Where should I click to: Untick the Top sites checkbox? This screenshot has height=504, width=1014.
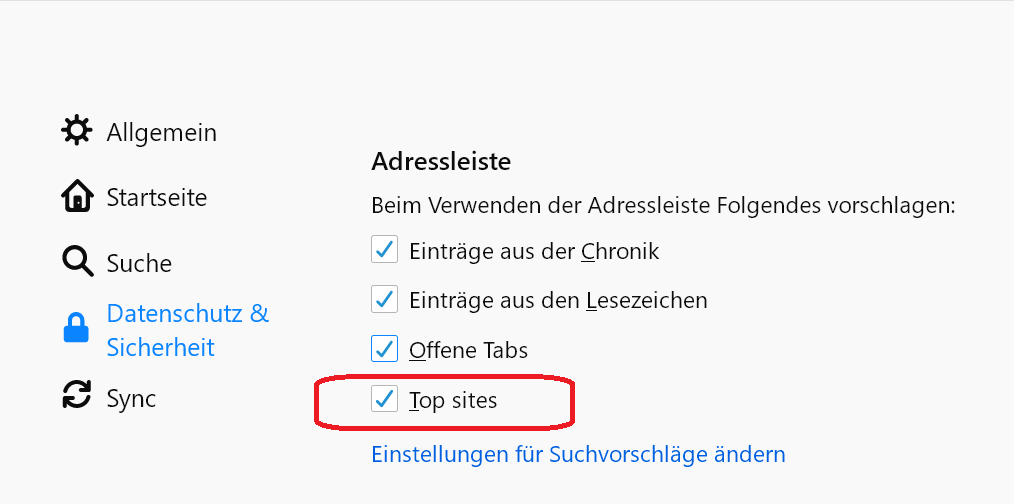(x=385, y=399)
